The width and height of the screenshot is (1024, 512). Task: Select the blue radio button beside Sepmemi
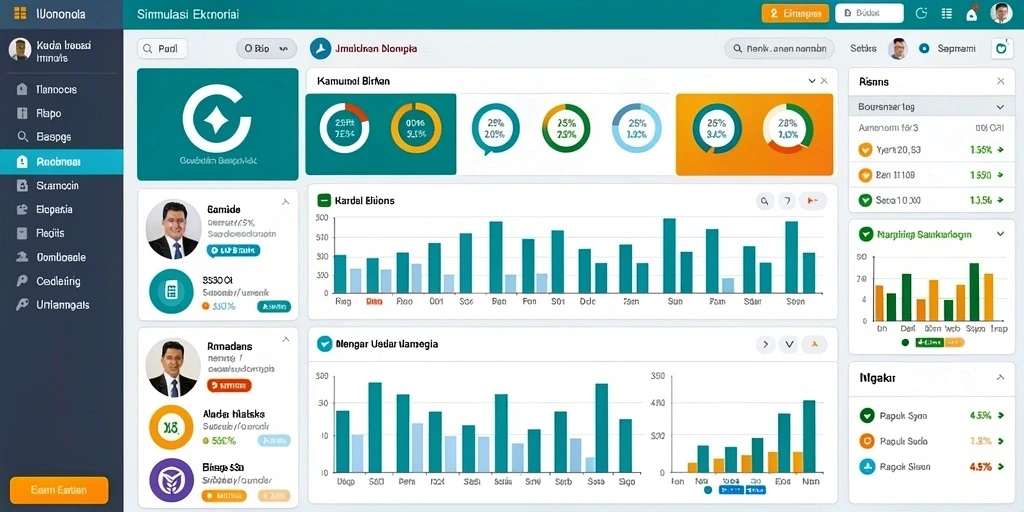(923, 48)
